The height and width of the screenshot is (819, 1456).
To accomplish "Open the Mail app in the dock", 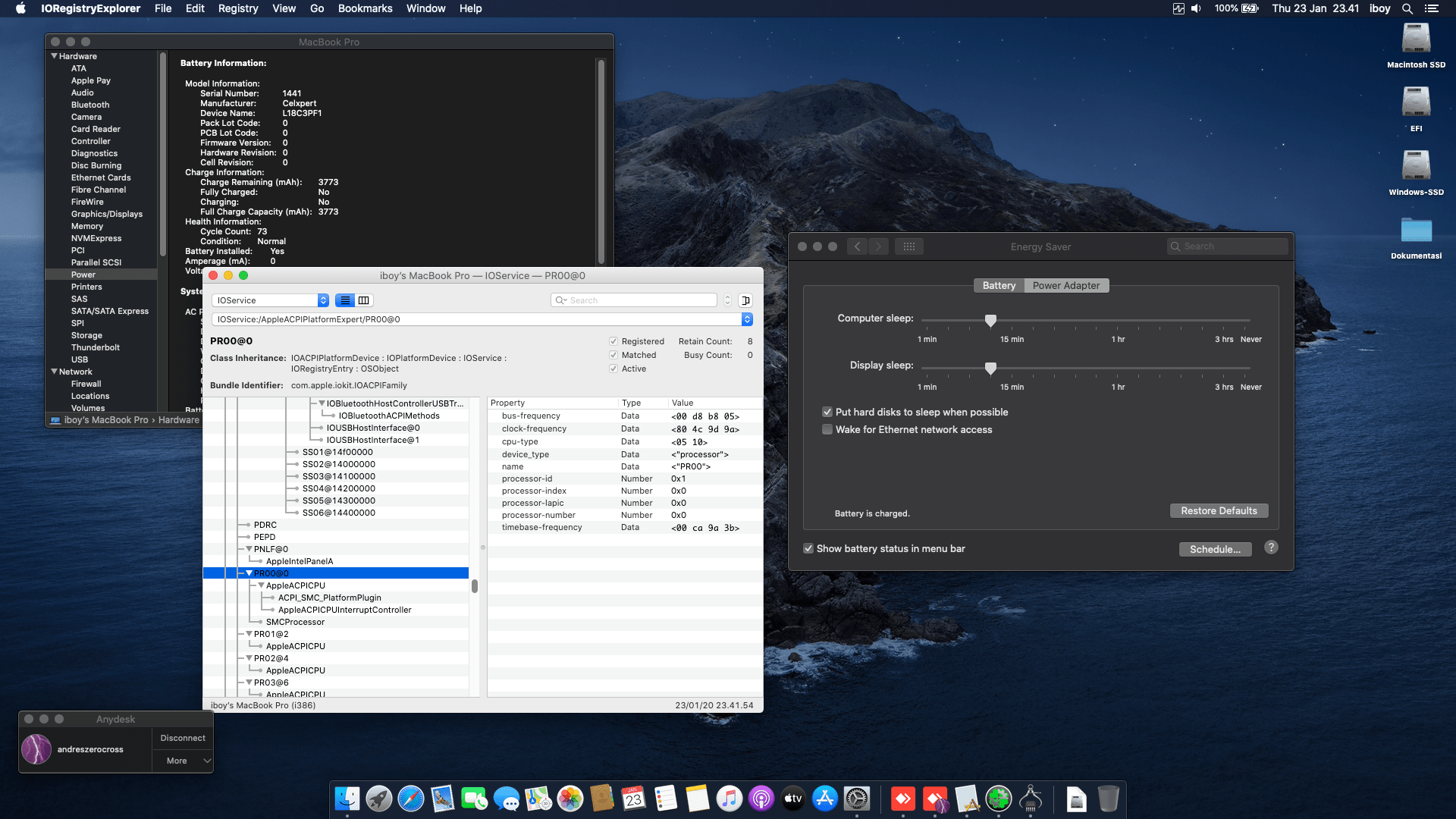I will pos(443,799).
